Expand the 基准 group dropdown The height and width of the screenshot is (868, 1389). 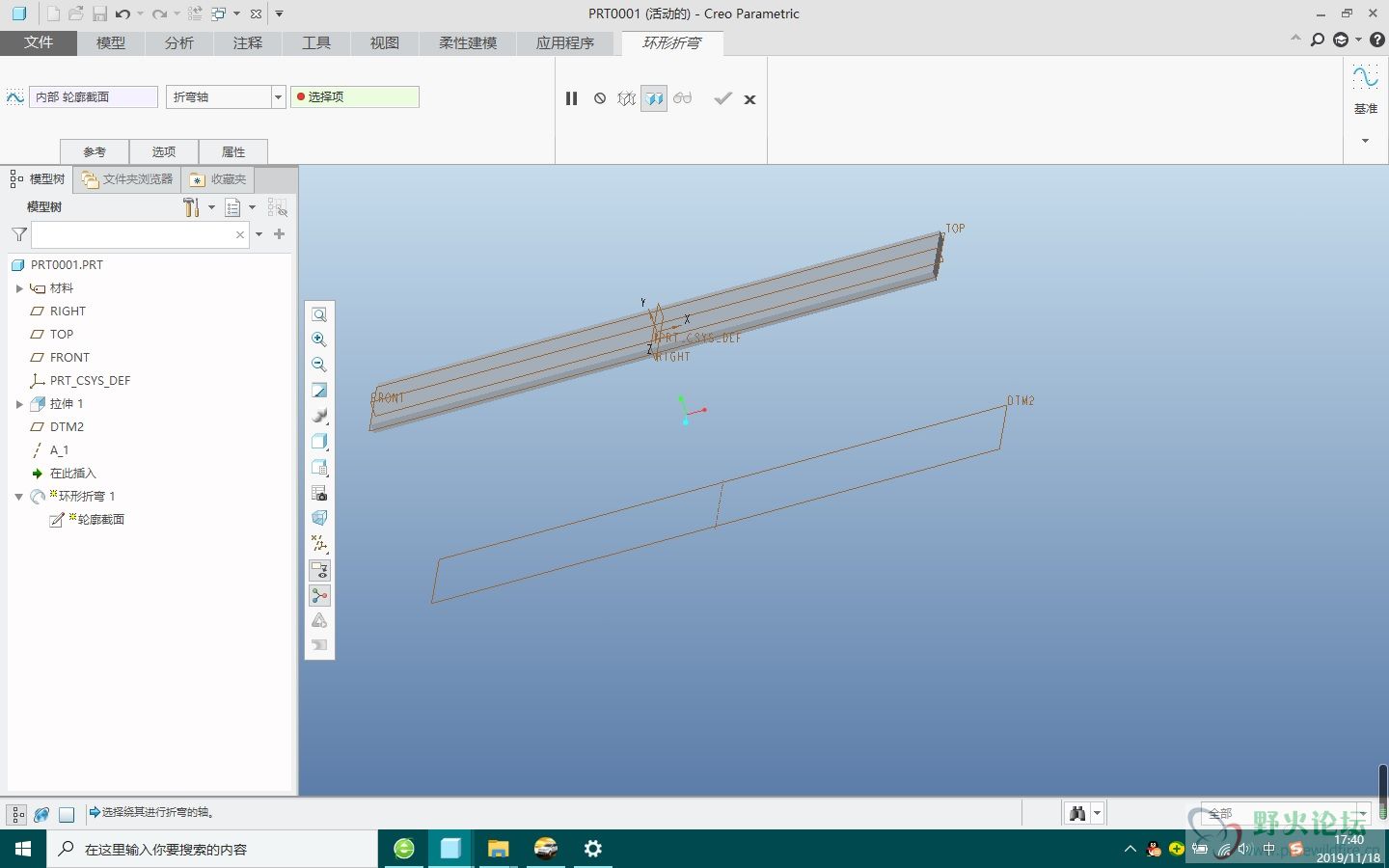(1365, 141)
